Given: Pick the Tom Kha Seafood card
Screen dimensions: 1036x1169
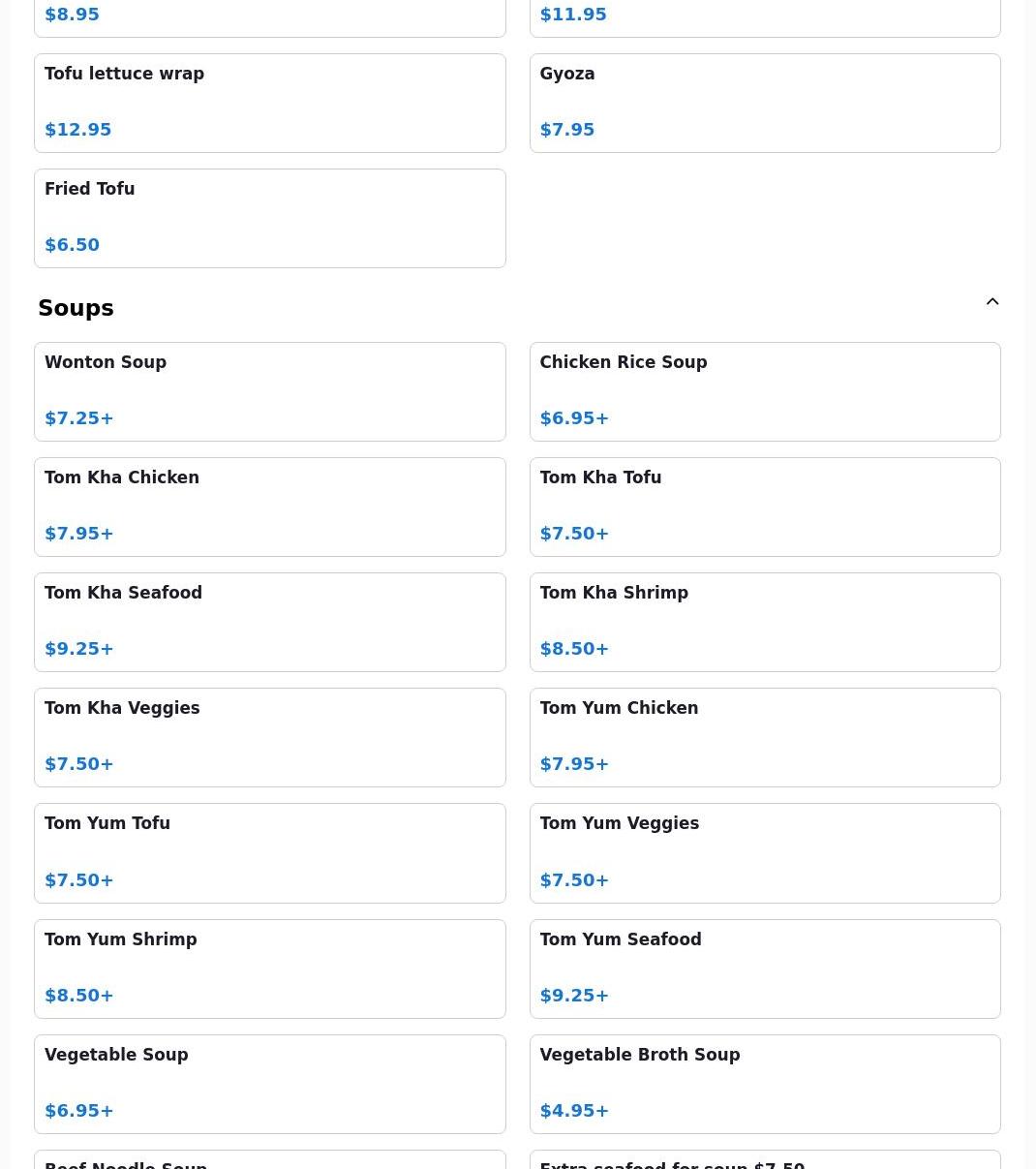Looking at the screenshot, I should tap(269, 622).
